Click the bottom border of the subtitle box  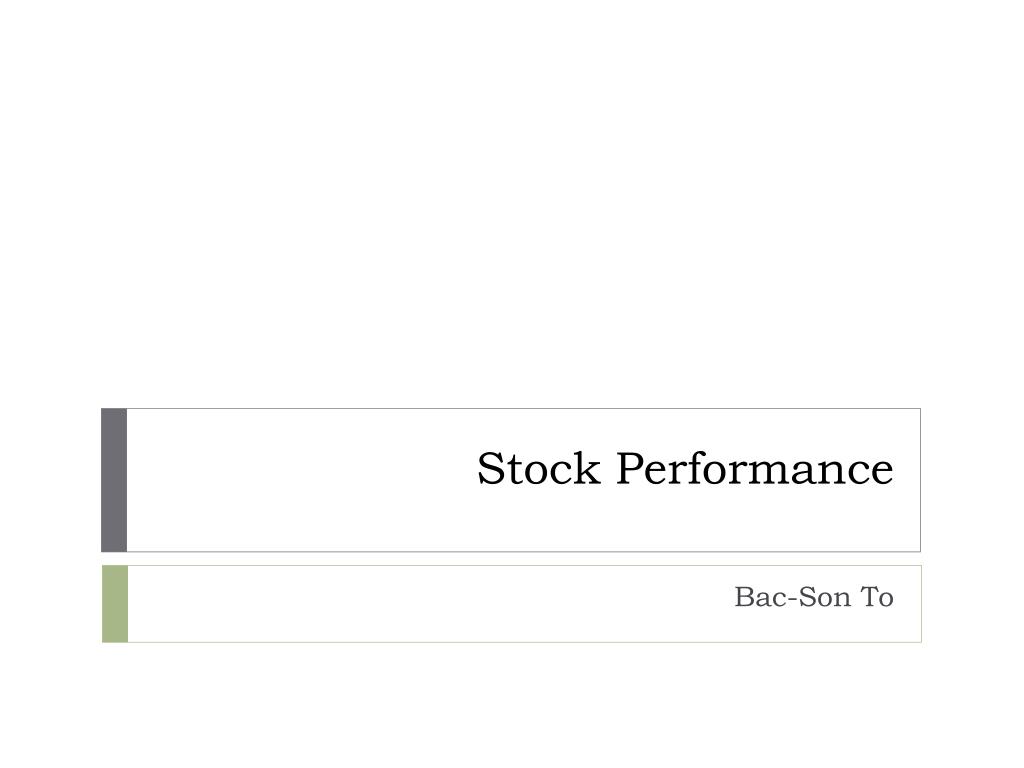point(524,642)
